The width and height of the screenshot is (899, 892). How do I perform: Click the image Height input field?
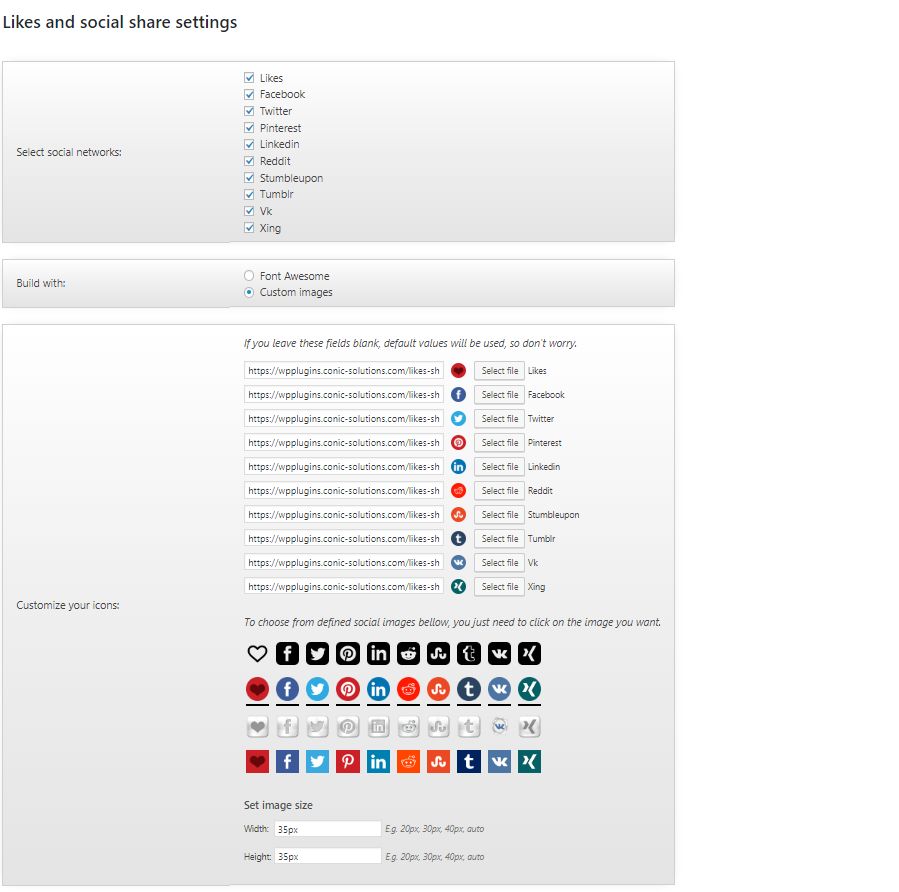(x=327, y=856)
